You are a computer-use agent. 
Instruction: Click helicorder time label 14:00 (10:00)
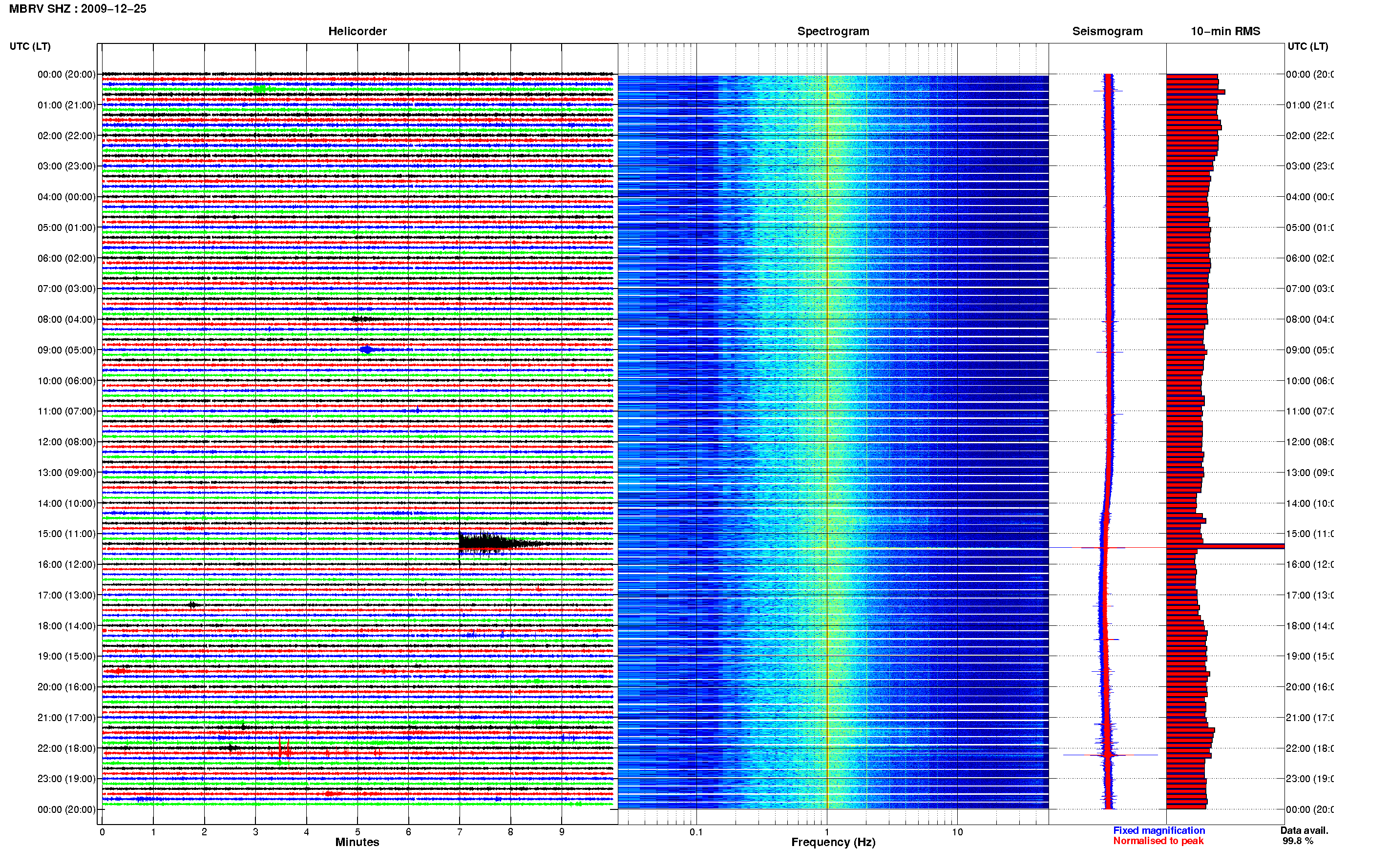point(66,503)
